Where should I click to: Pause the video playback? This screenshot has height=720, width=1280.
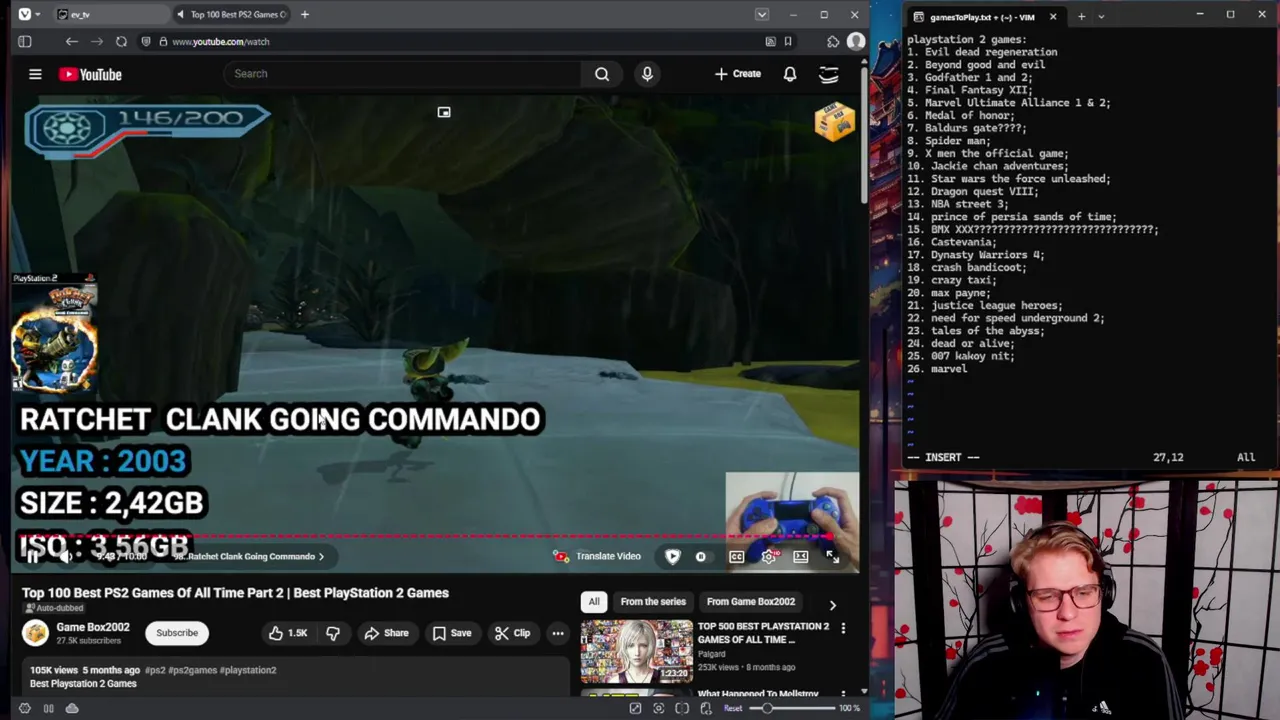pyautogui.click(x=33, y=556)
